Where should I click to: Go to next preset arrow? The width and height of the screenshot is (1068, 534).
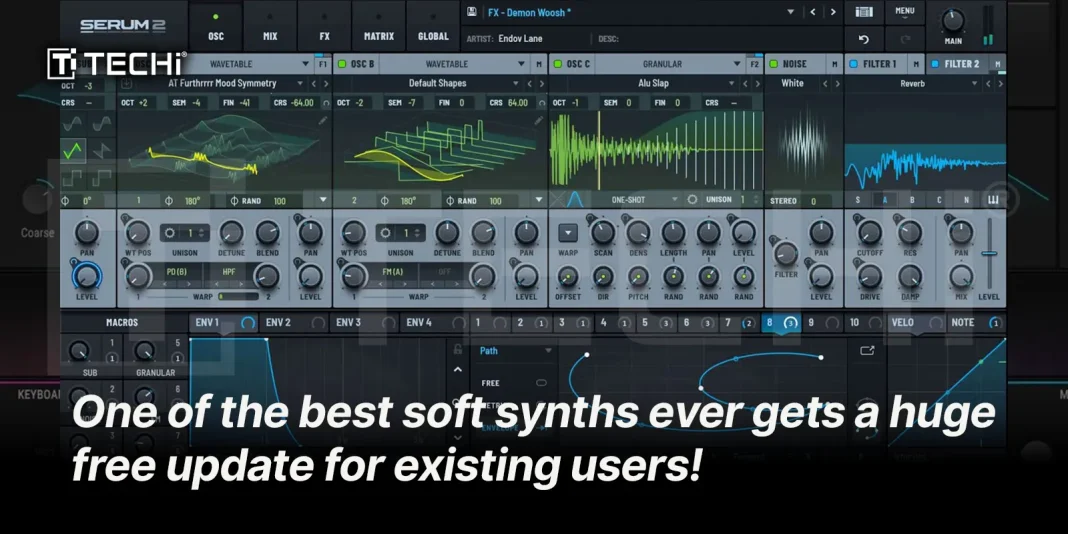point(832,12)
